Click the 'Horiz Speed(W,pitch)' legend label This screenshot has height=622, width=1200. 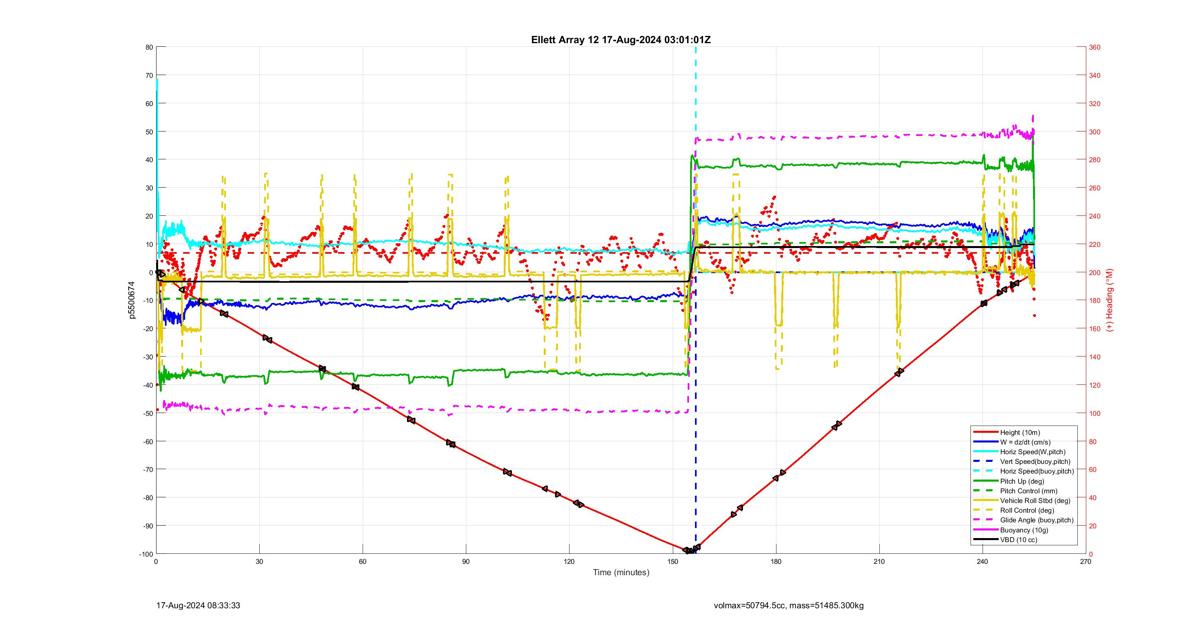(1032, 451)
